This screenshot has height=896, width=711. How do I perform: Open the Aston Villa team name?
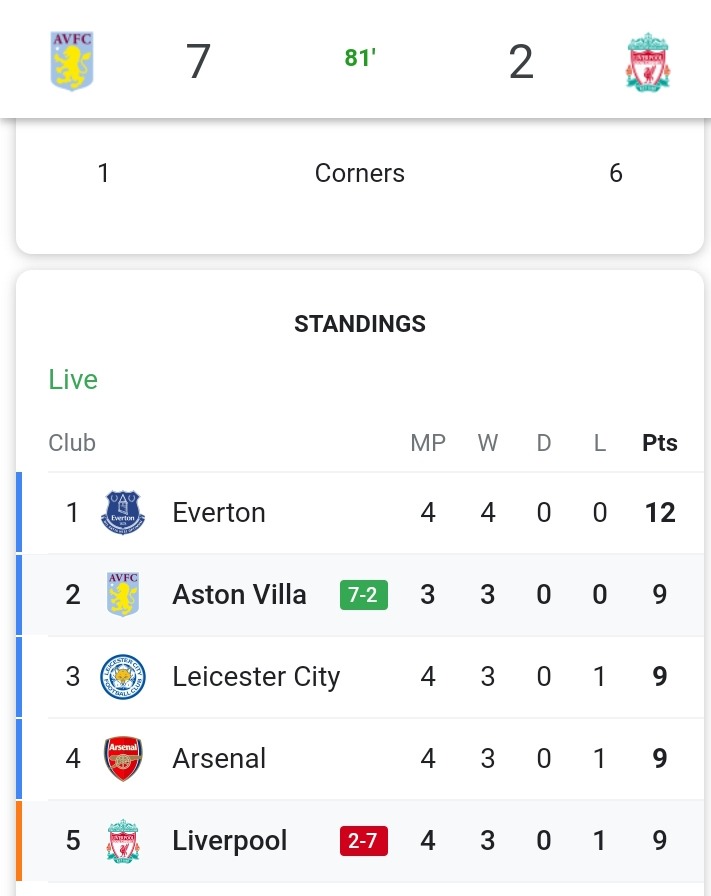pos(239,594)
